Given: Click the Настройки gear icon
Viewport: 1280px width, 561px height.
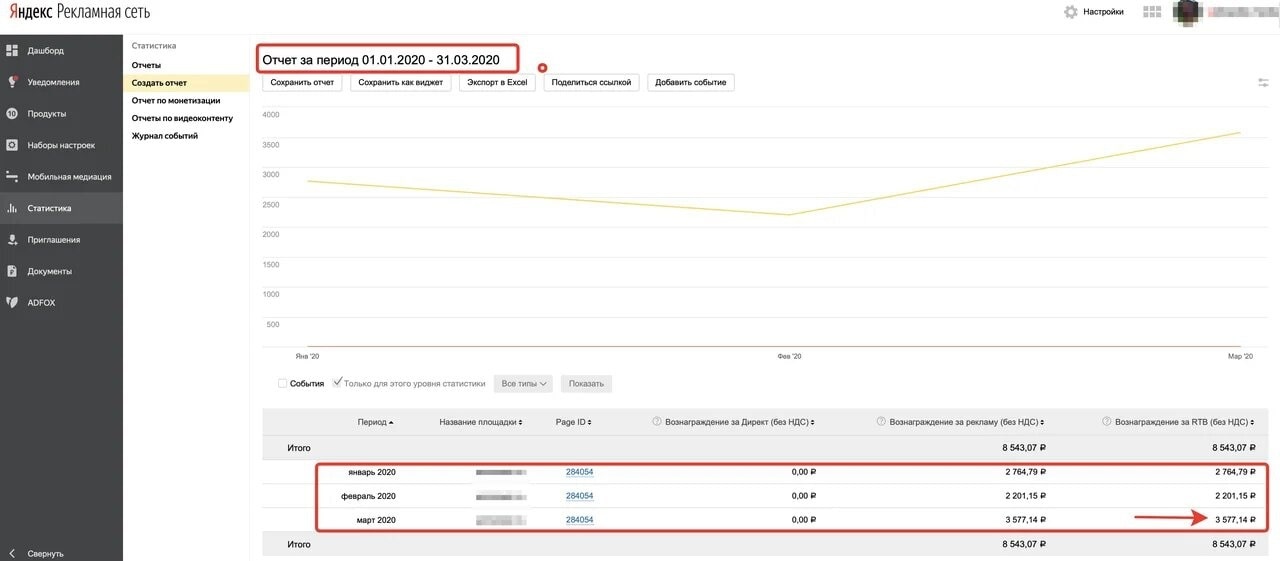Looking at the screenshot, I should tap(1071, 12).
